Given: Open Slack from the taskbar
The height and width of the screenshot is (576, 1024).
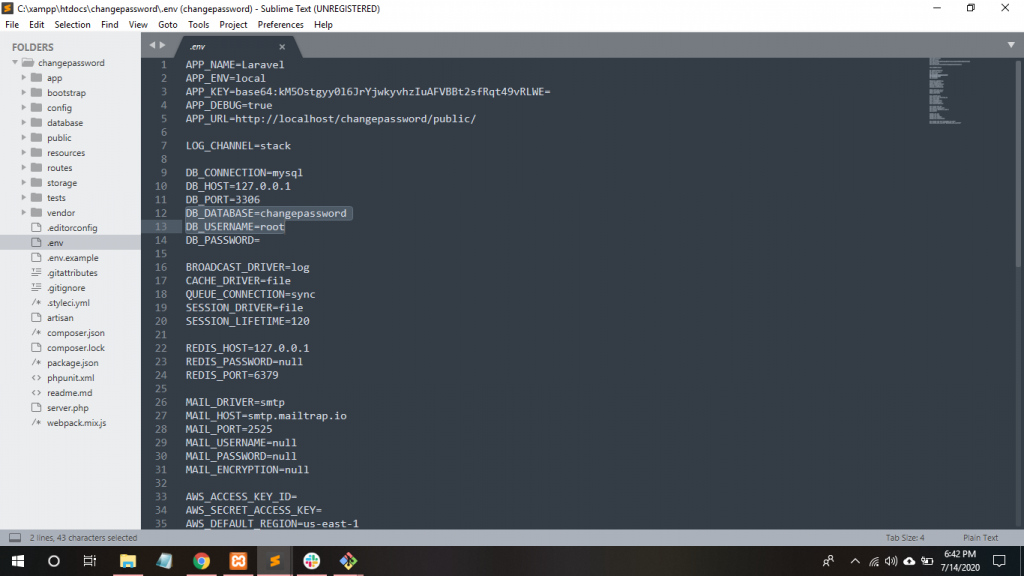Looking at the screenshot, I should tap(311, 561).
